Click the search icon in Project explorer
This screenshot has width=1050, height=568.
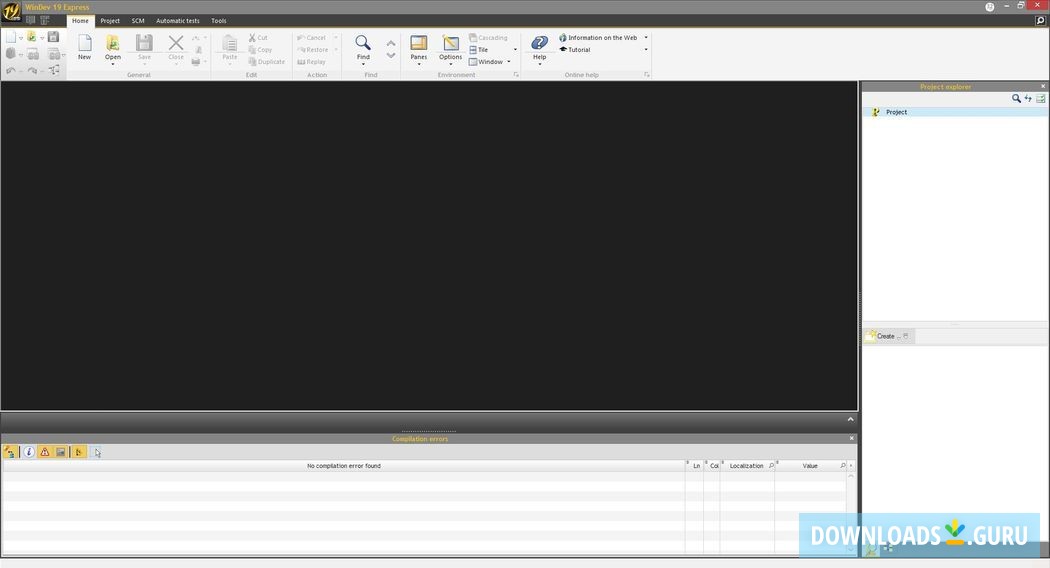1016,98
